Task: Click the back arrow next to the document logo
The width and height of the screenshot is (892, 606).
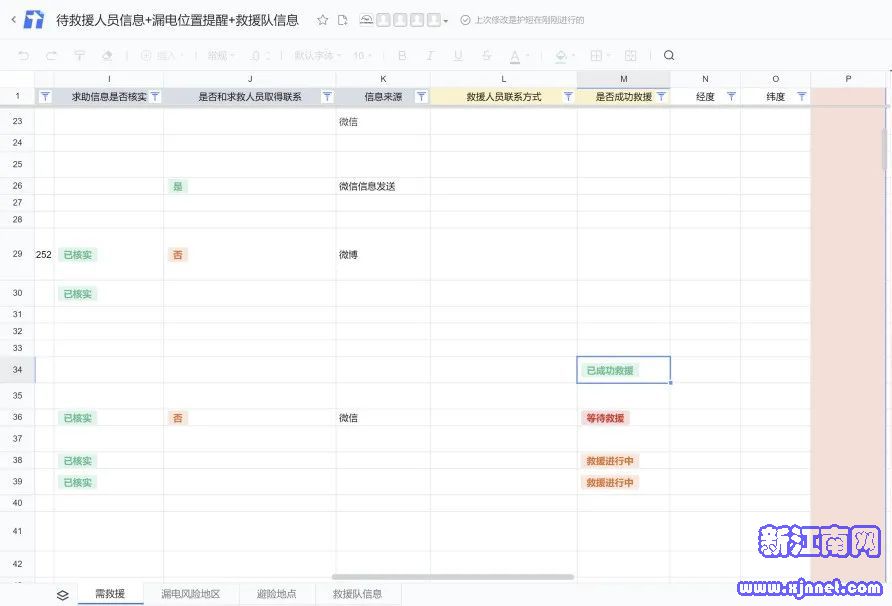Action: click(13, 19)
